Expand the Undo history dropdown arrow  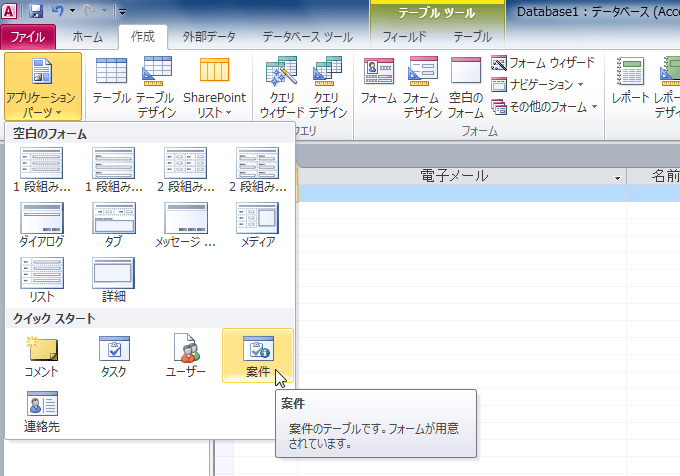click(72, 11)
